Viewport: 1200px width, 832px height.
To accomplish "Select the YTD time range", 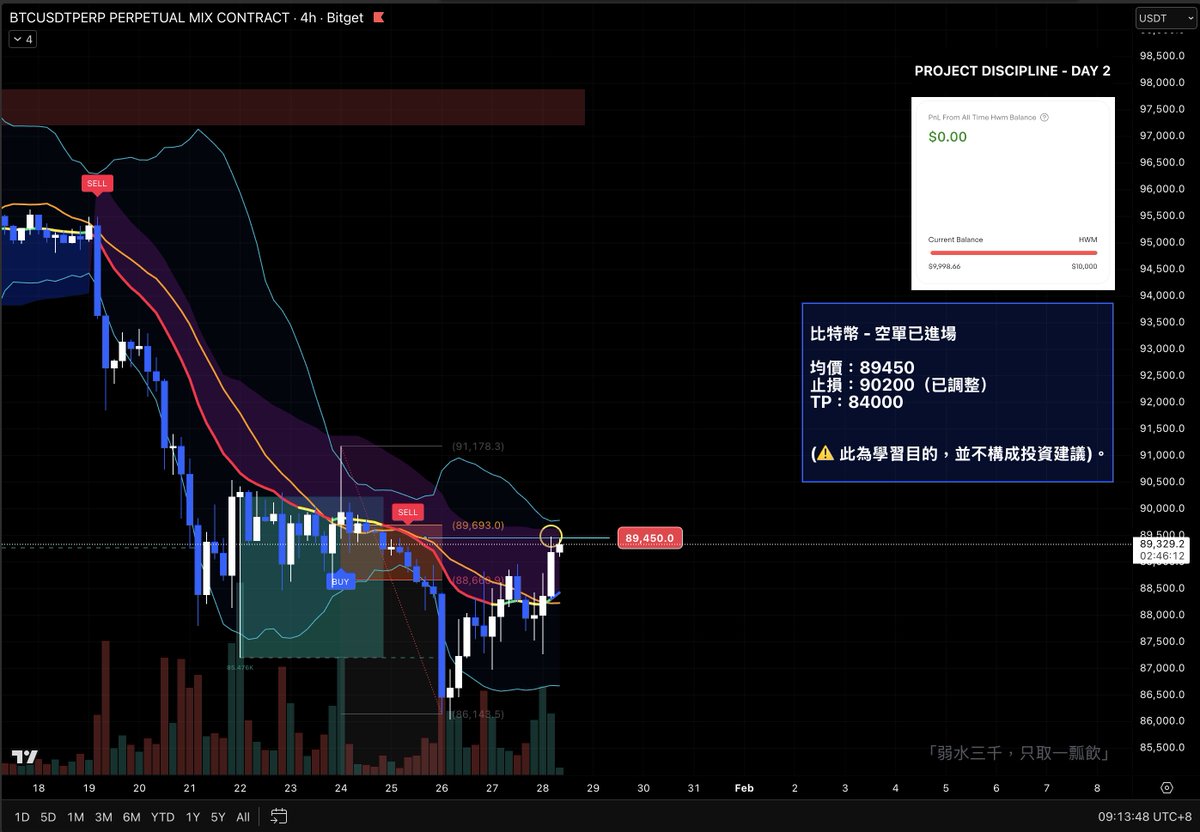I will (162, 817).
